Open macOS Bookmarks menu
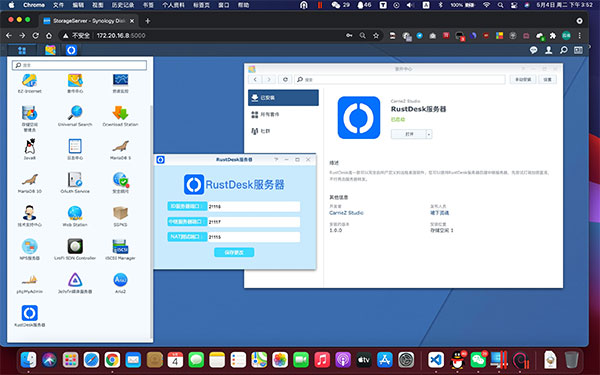600x375 pixels. pos(148,5)
